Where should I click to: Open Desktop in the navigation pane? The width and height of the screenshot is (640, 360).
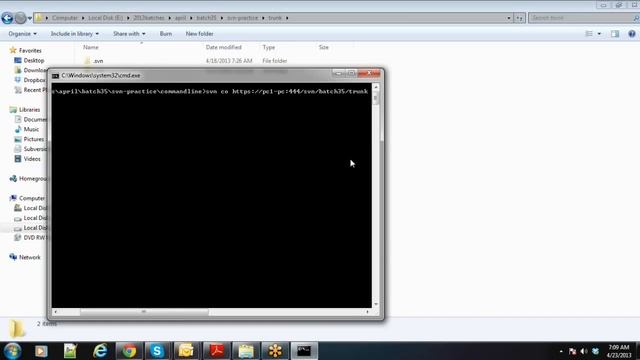[x=33, y=60]
